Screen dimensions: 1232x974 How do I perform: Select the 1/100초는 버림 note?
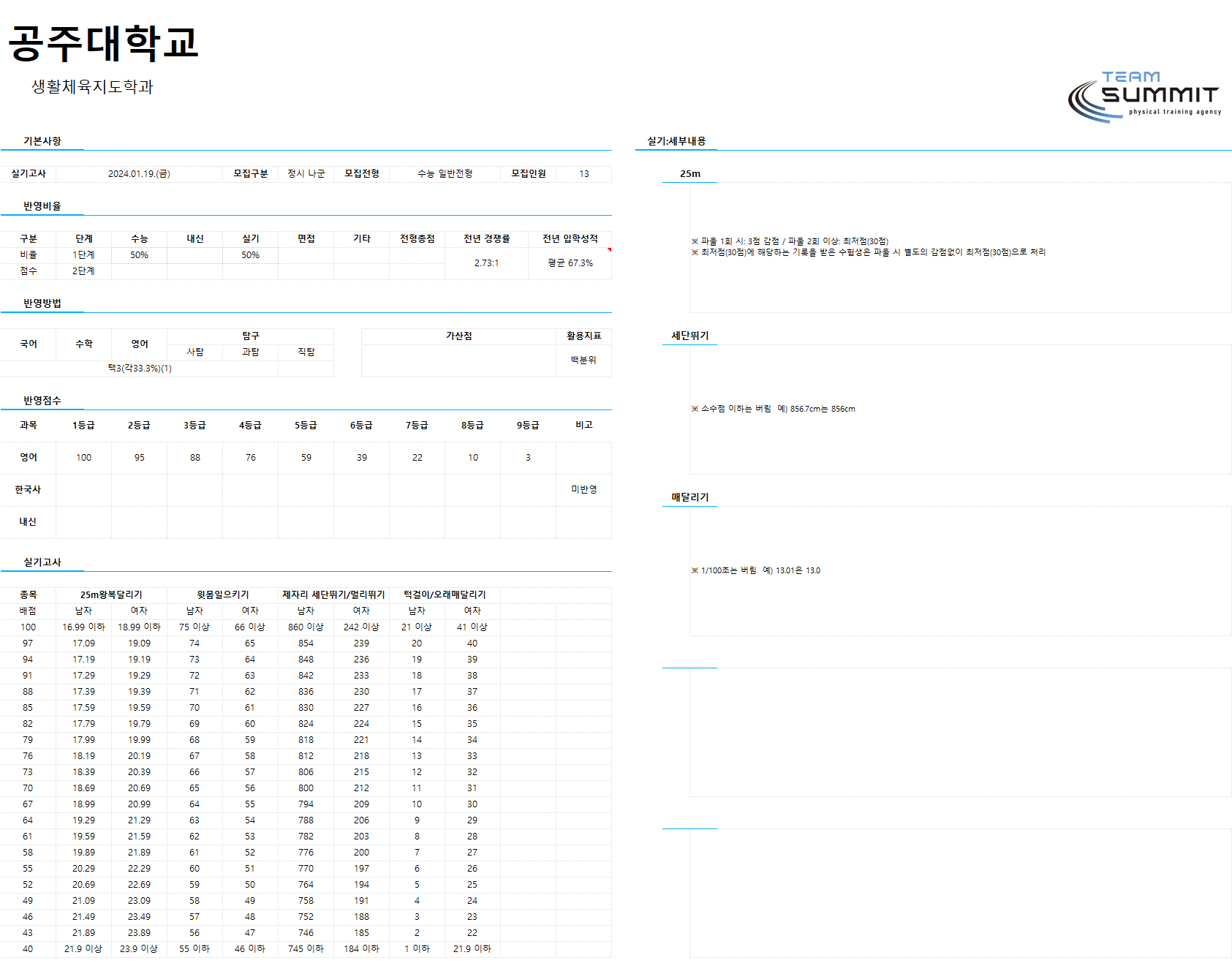(x=755, y=571)
